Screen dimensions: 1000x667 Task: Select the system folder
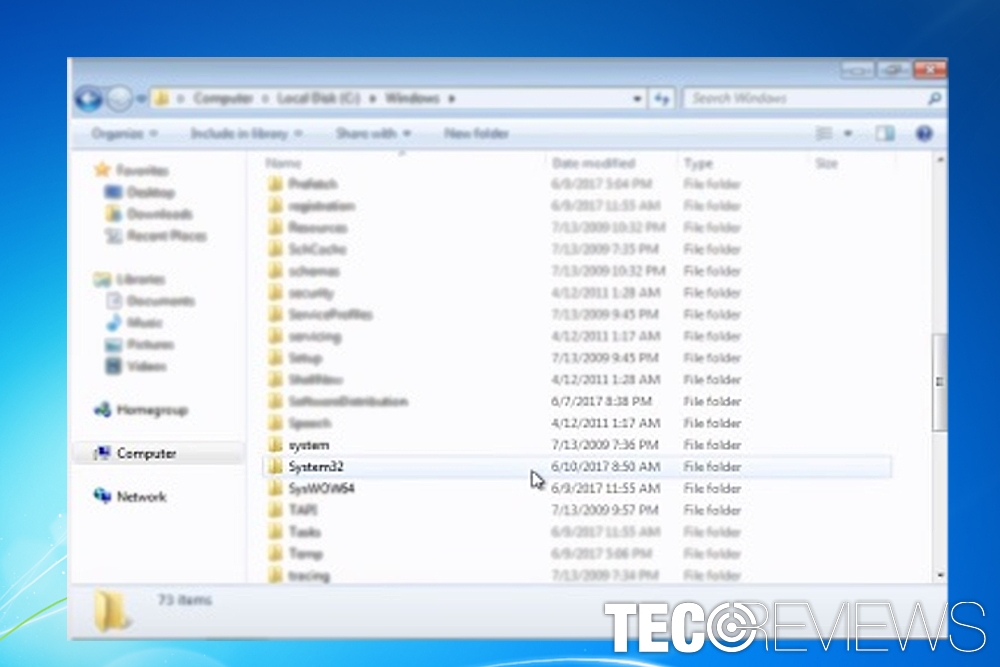pos(309,445)
